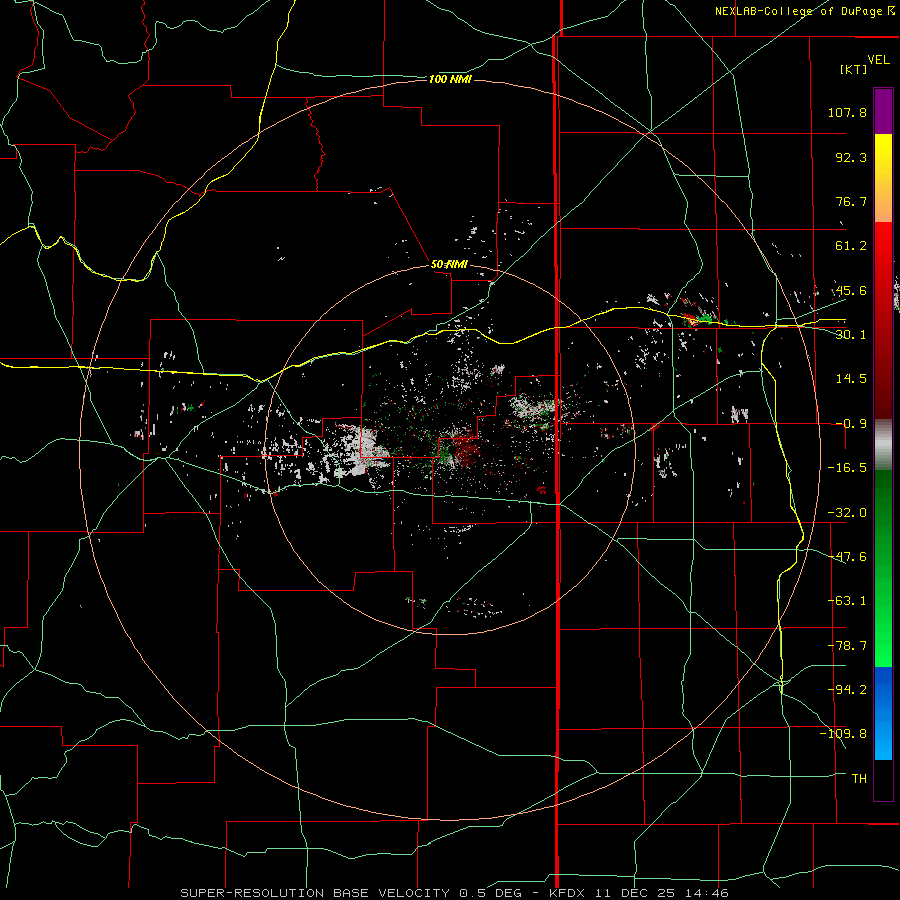Click the bright green segment of color bar

point(883,568)
